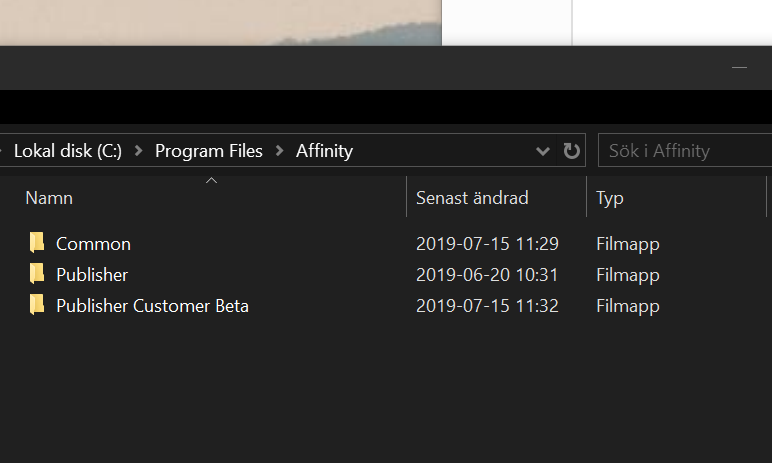The height and width of the screenshot is (463, 772).
Task: Click the Affinity breadcrumb segment
Action: 324,151
